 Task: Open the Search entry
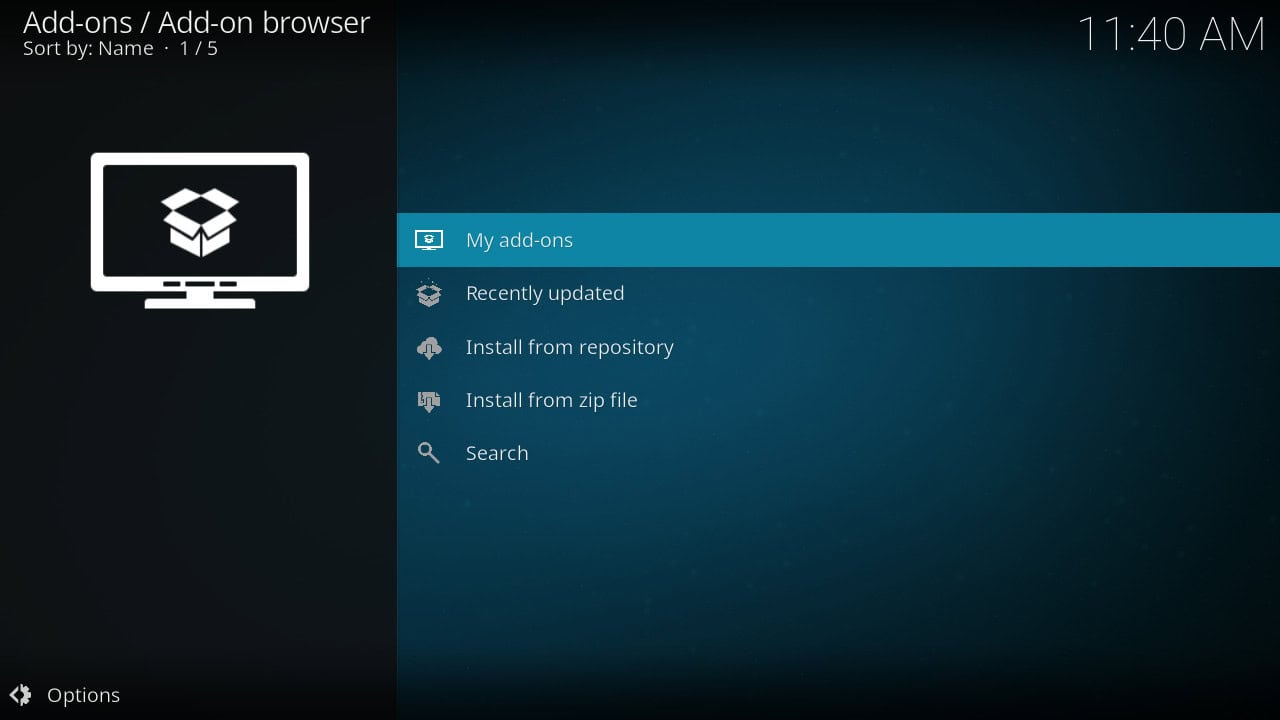(838, 453)
